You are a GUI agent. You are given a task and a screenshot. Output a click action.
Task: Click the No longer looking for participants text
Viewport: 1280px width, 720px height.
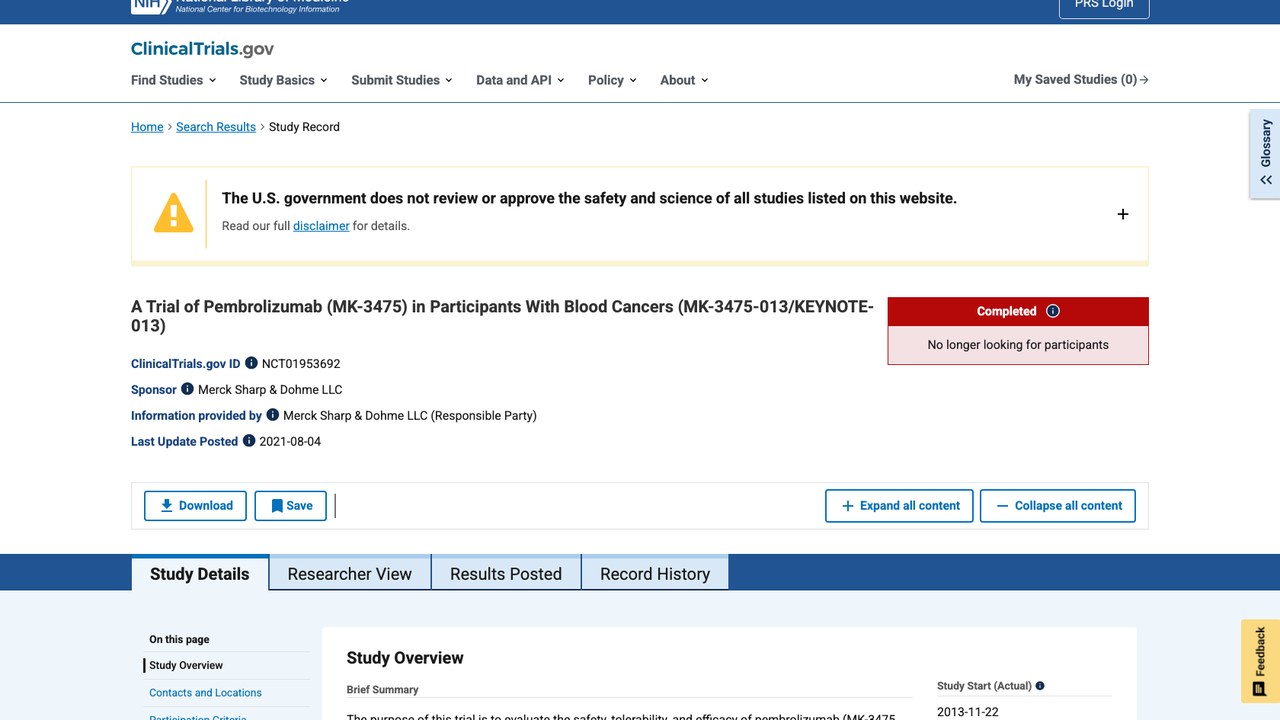pos(1018,345)
